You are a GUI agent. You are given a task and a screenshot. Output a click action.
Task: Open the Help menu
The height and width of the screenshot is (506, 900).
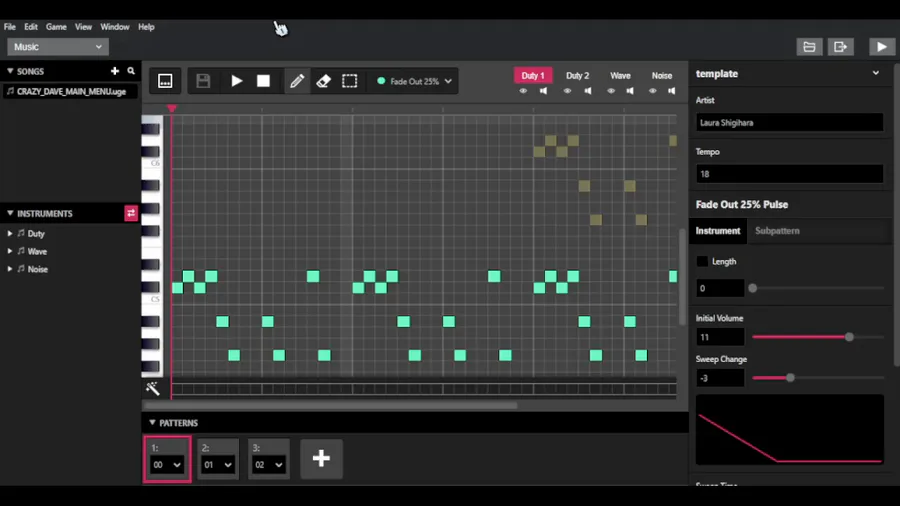tap(146, 27)
